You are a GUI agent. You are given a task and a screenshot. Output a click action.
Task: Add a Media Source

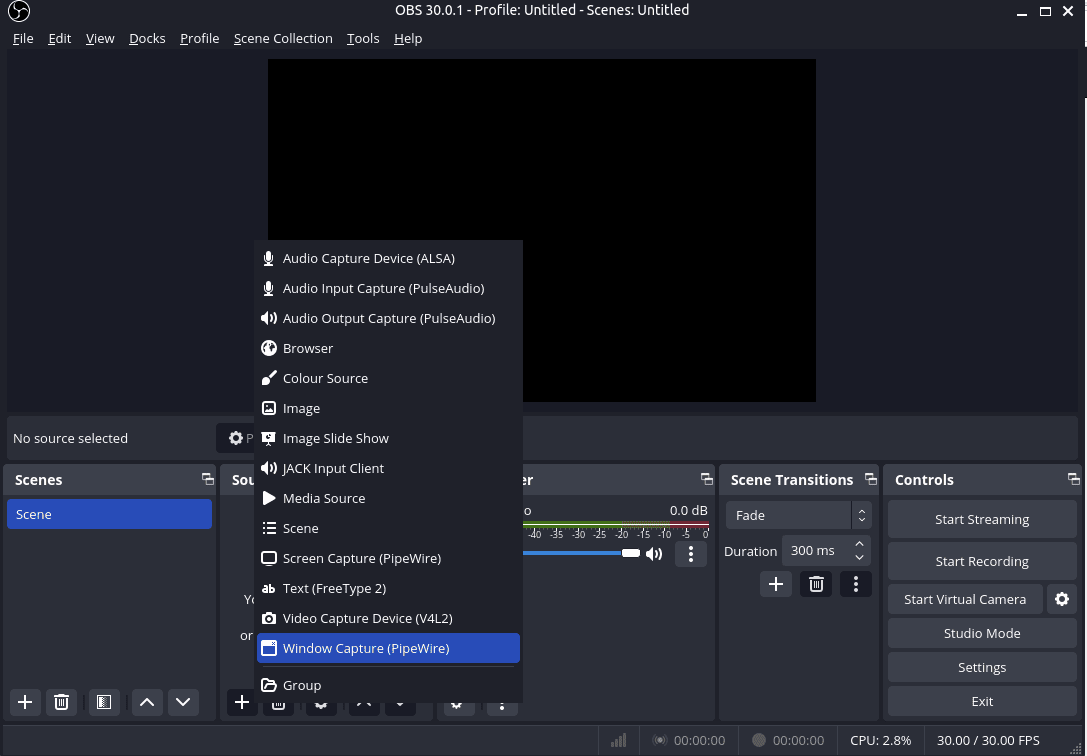tap(388, 498)
